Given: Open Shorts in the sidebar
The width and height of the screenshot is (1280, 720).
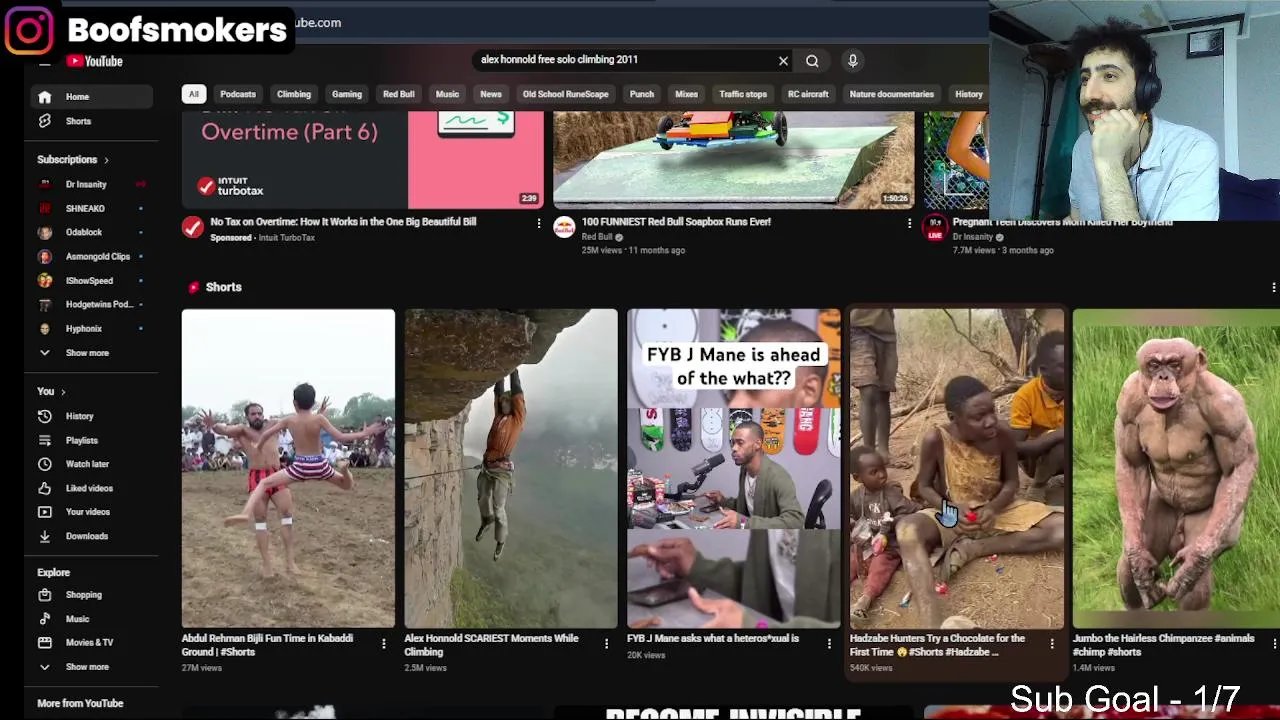Looking at the screenshot, I should [91, 121].
